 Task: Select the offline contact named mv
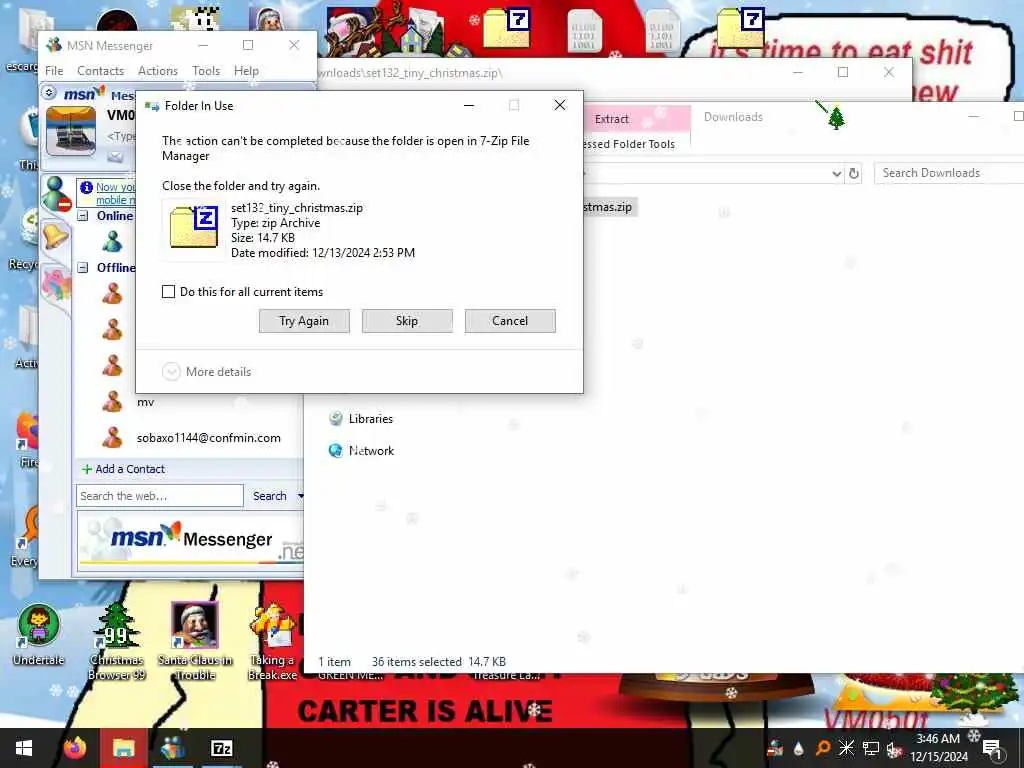[146, 402]
